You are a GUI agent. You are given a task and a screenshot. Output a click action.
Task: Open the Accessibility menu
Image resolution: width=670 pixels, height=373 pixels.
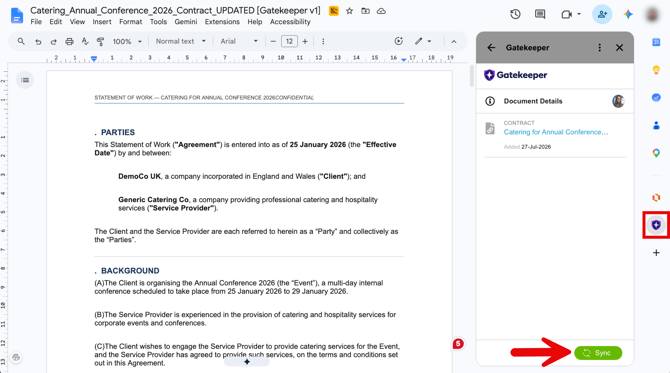tap(290, 22)
